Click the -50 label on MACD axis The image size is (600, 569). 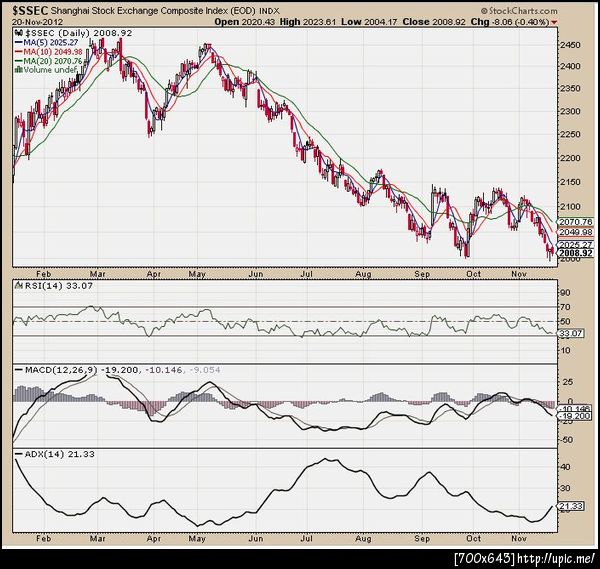566,440
